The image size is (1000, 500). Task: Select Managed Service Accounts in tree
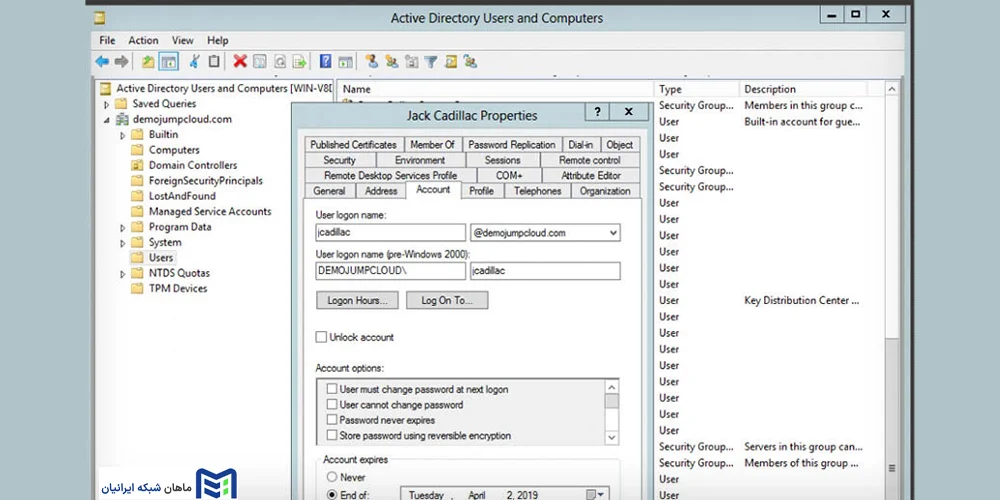tap(210, 212)
